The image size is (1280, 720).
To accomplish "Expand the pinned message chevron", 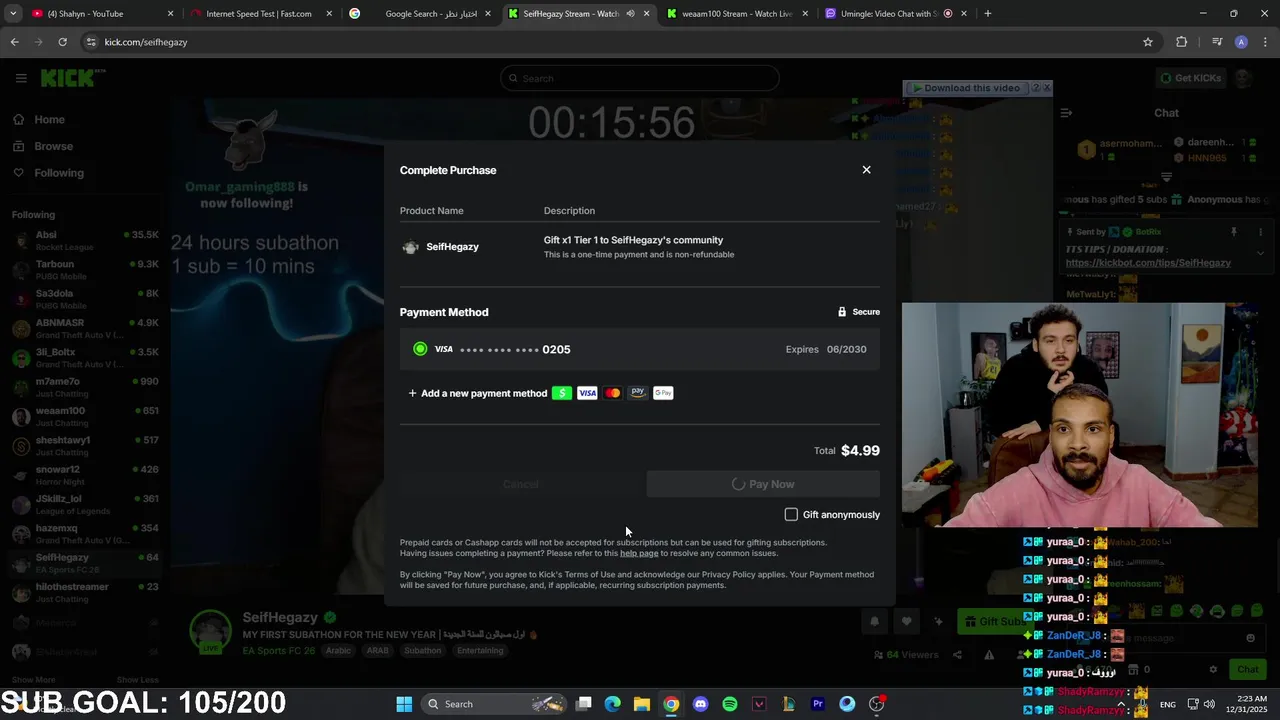I will click(x=1260, y=253).
